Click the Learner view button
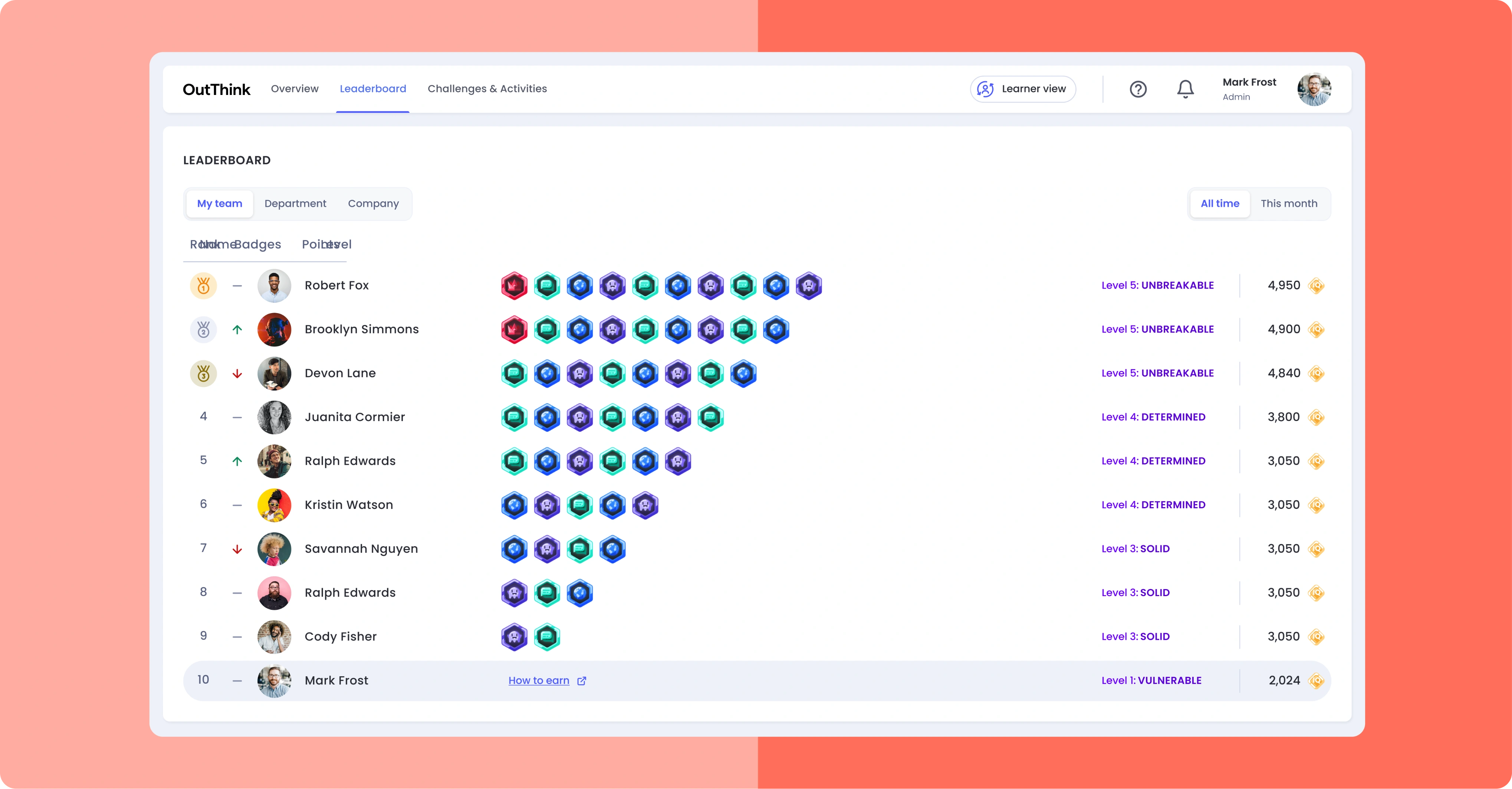Viewport: 1512px width, 789px height. click(x=1022, y=89)
